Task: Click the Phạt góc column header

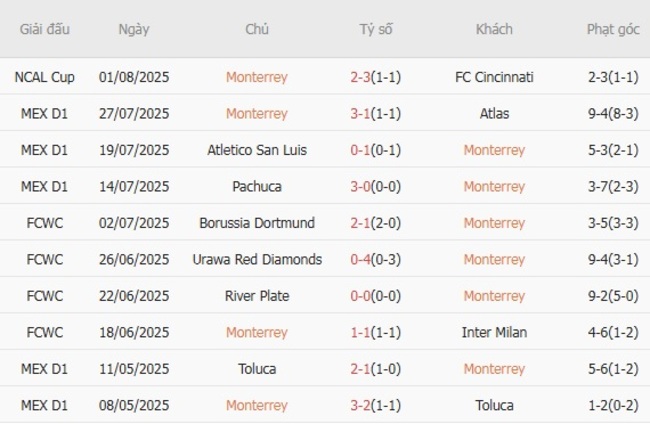Action: tap(613, 29)
